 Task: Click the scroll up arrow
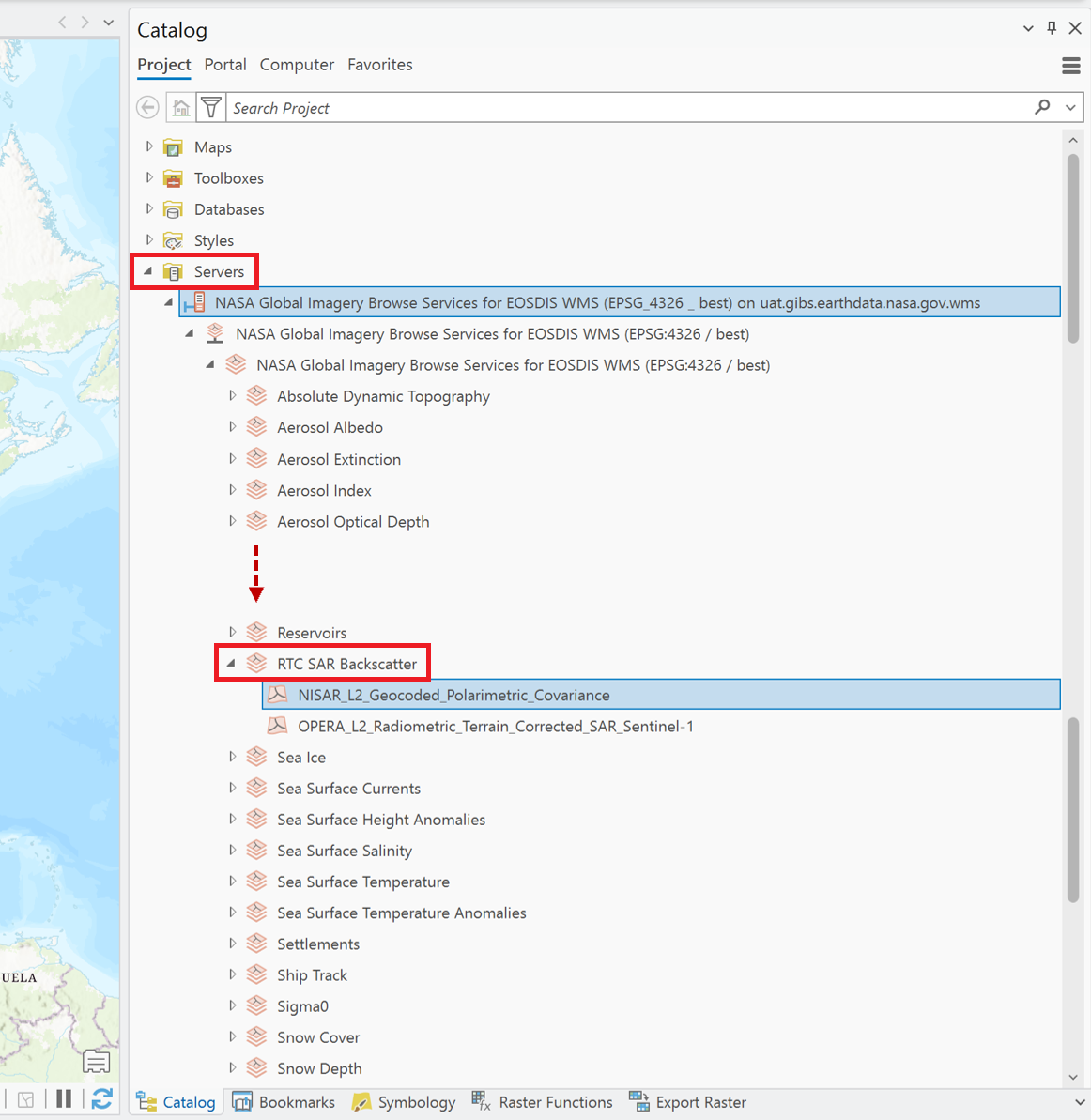click(x=1073, y=141)
